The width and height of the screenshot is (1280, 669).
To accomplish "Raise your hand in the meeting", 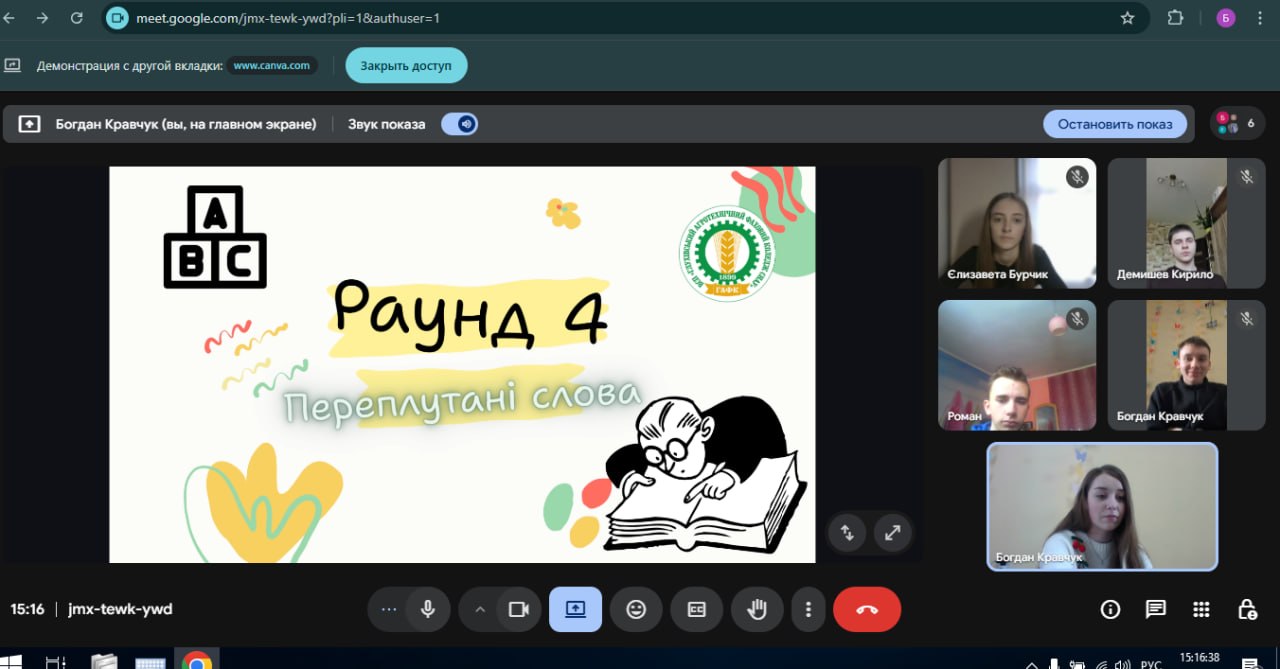I will click(756, 609).
